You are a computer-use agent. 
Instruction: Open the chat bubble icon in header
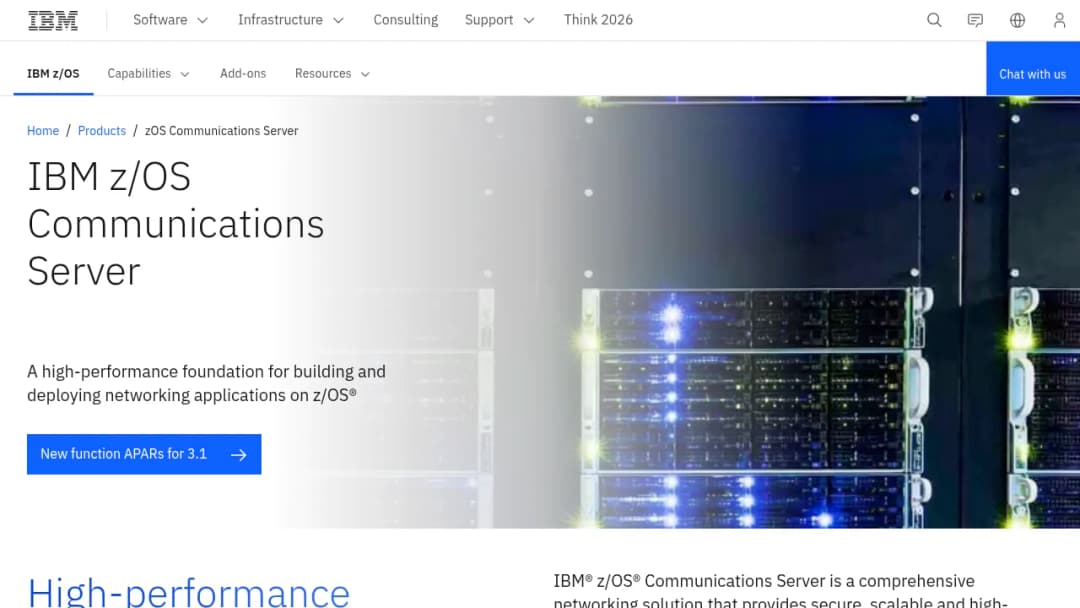pyautogui.click(x=975, y=20)
